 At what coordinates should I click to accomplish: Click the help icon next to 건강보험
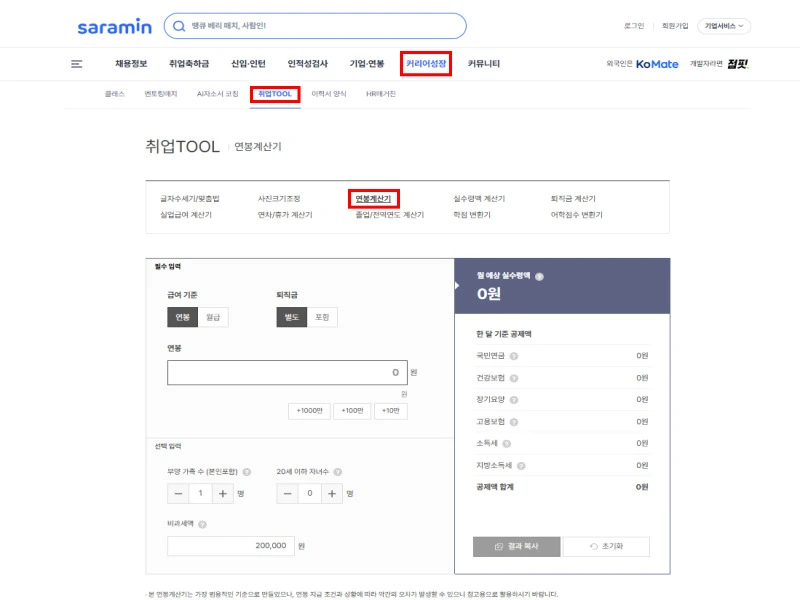click(514, 378)
